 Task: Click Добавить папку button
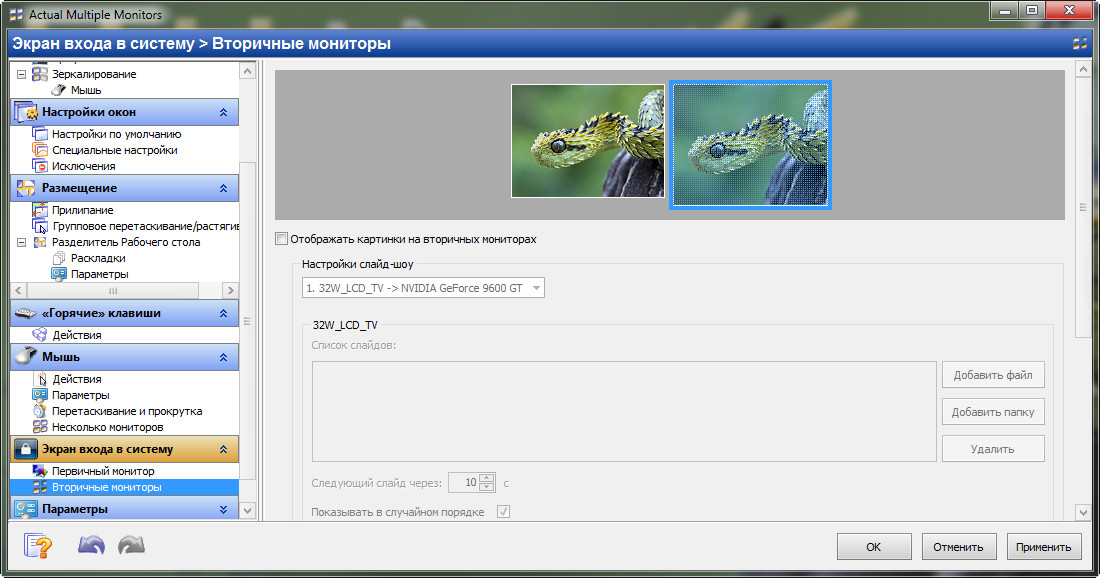[x=993, y=412]
